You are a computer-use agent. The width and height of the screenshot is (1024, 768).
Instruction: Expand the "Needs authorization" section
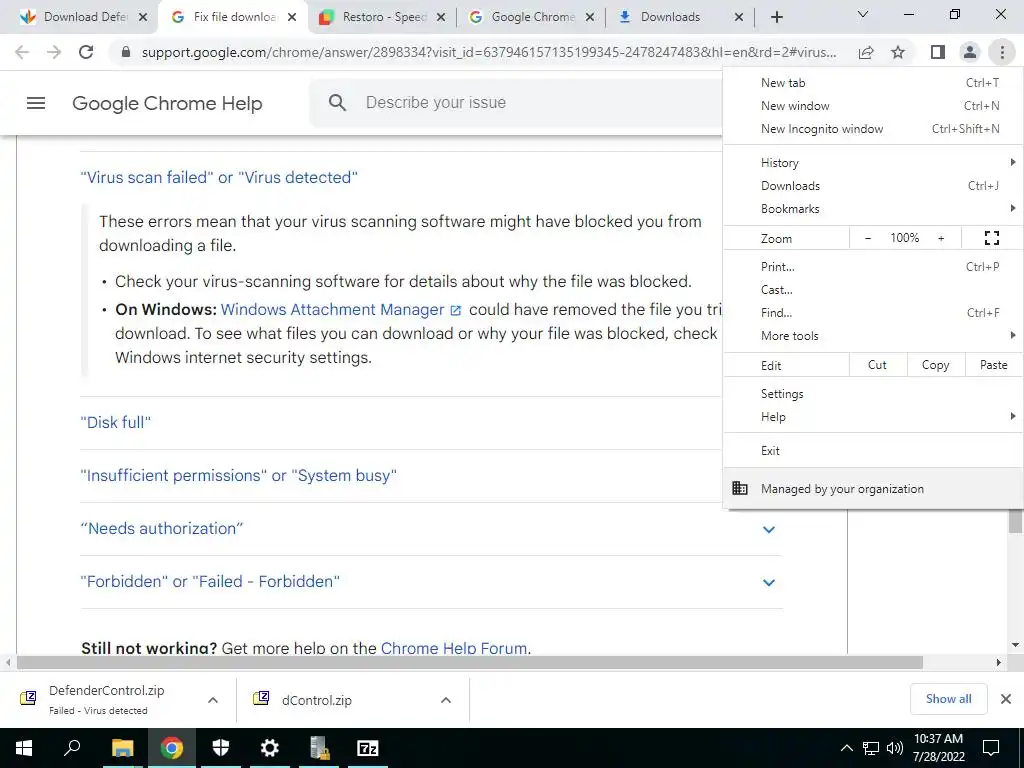[769, 529]
